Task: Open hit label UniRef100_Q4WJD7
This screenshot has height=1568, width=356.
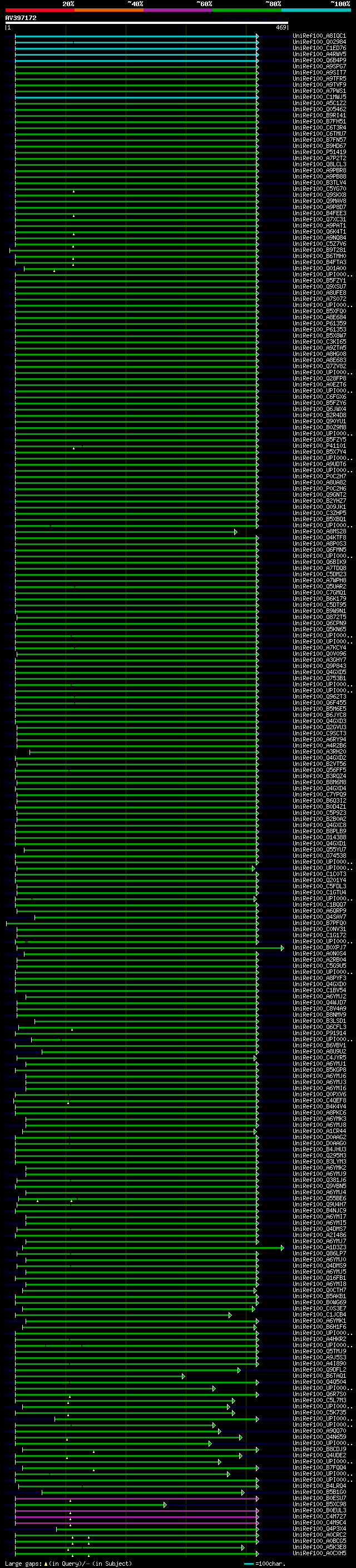Action: [319, 1003]
